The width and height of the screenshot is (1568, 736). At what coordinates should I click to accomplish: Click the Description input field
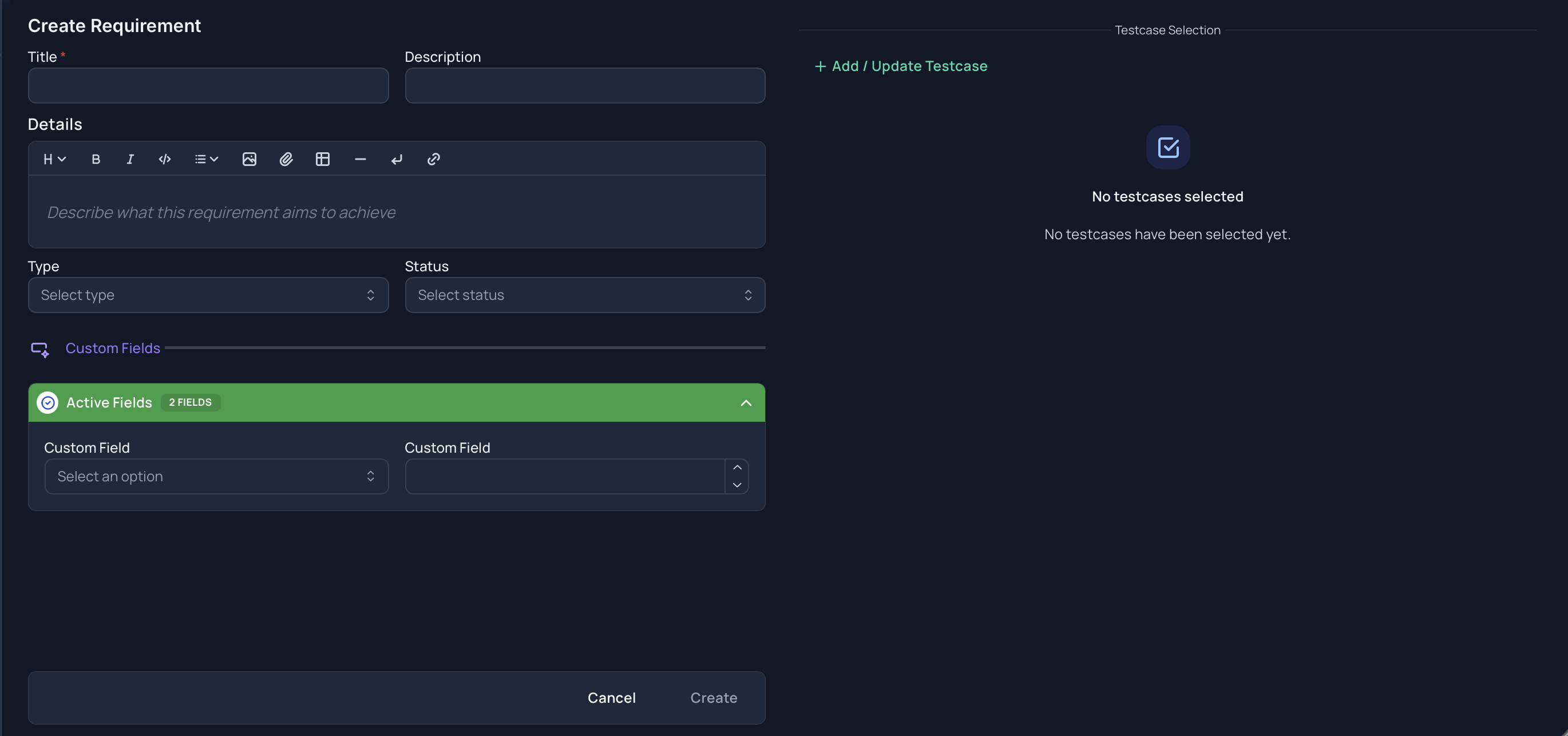click(x=585, y=85)
